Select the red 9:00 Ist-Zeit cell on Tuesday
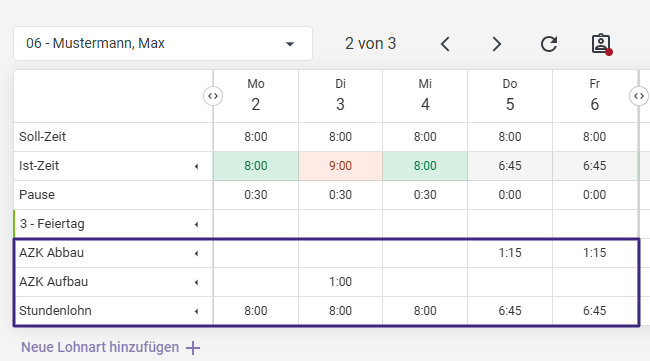 click(340, 166)
